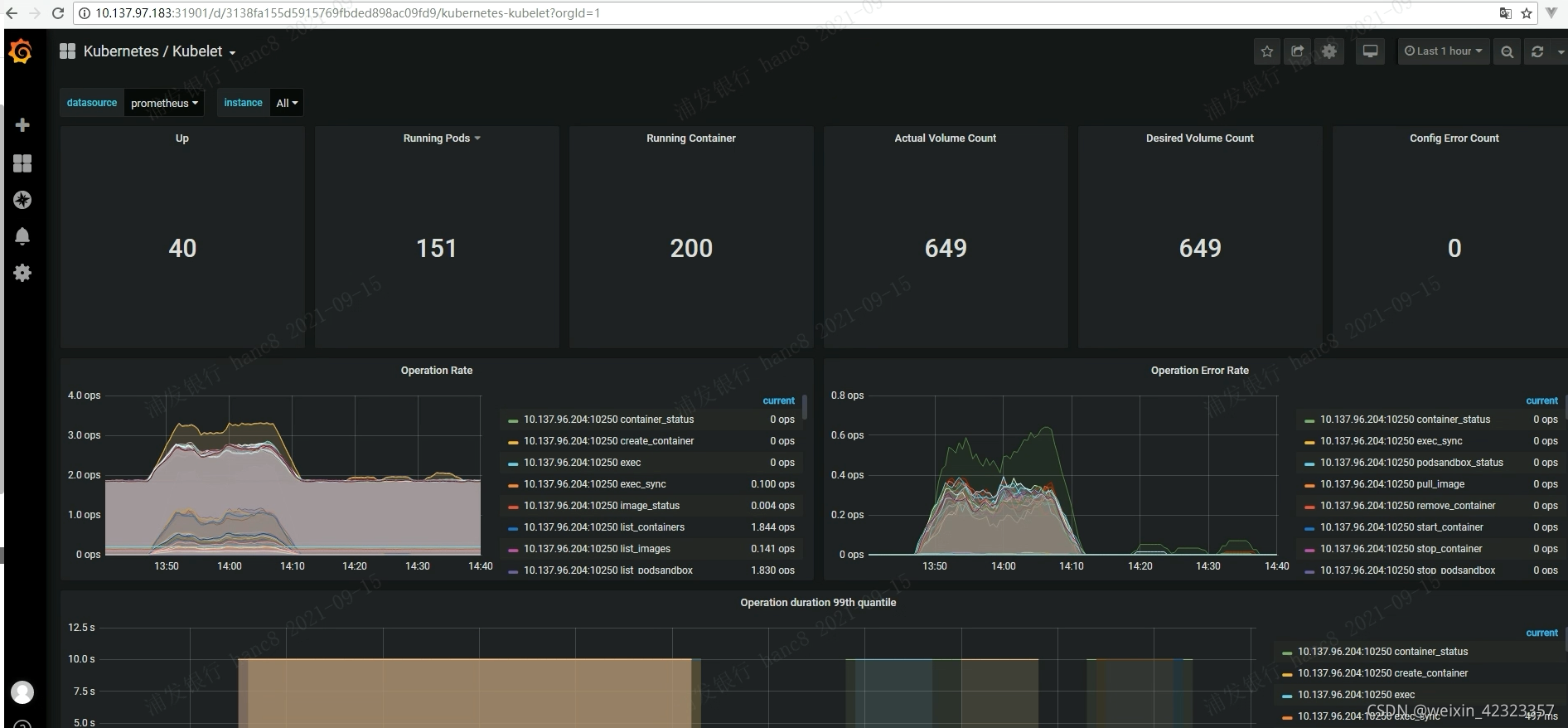This screenshot has width=1568, height=728.
Task: Open the Dashboards grid icon in sidebar
Action: point(22,163)
